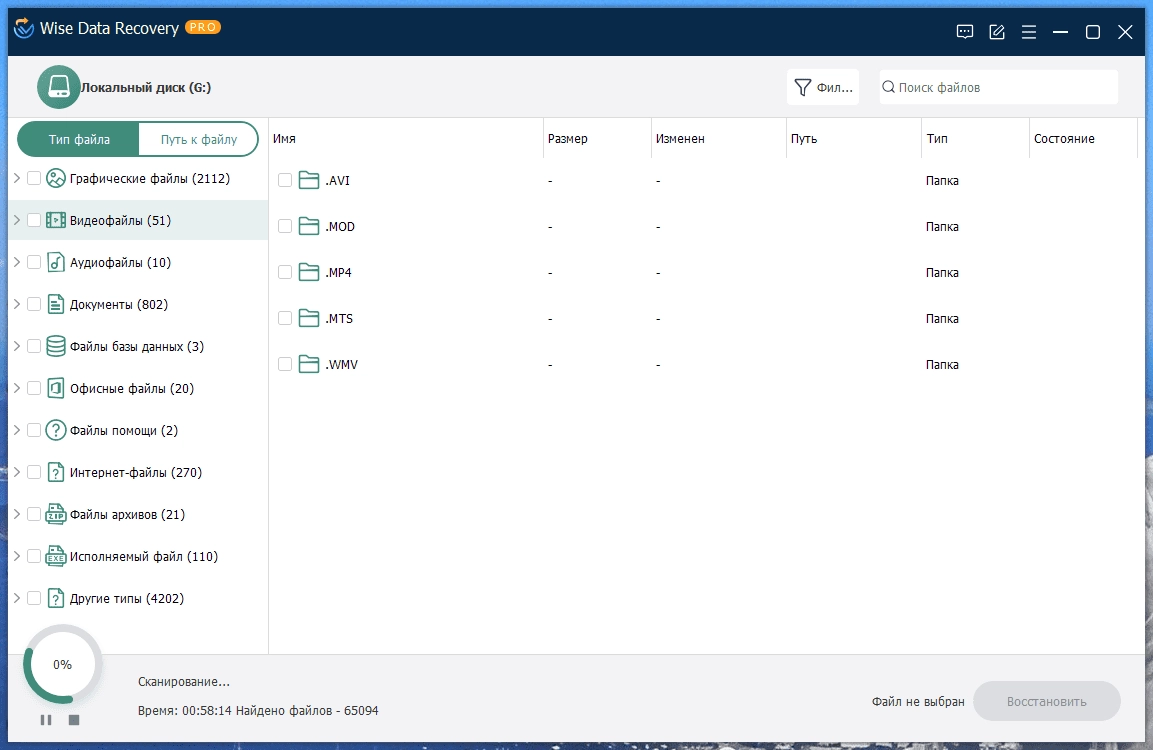This screenshot has height=750, width=1153.
Task: Click into the Поиск файлов search field
Action: pos(999,88)
